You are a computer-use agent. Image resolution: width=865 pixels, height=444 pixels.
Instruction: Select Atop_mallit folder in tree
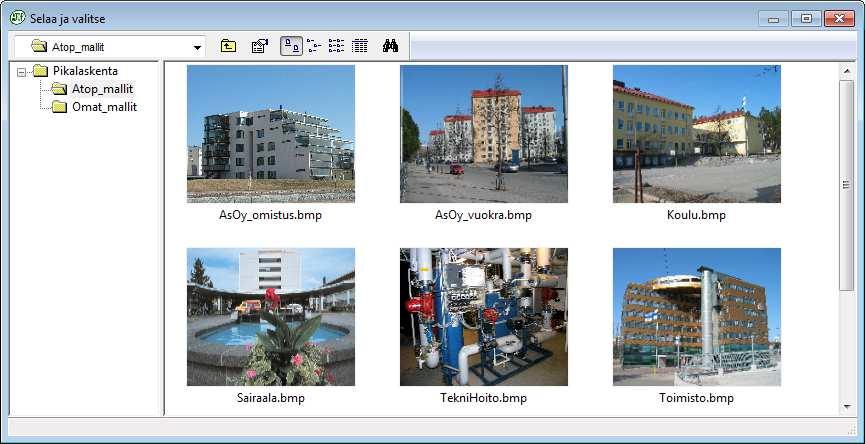point(103,89)
